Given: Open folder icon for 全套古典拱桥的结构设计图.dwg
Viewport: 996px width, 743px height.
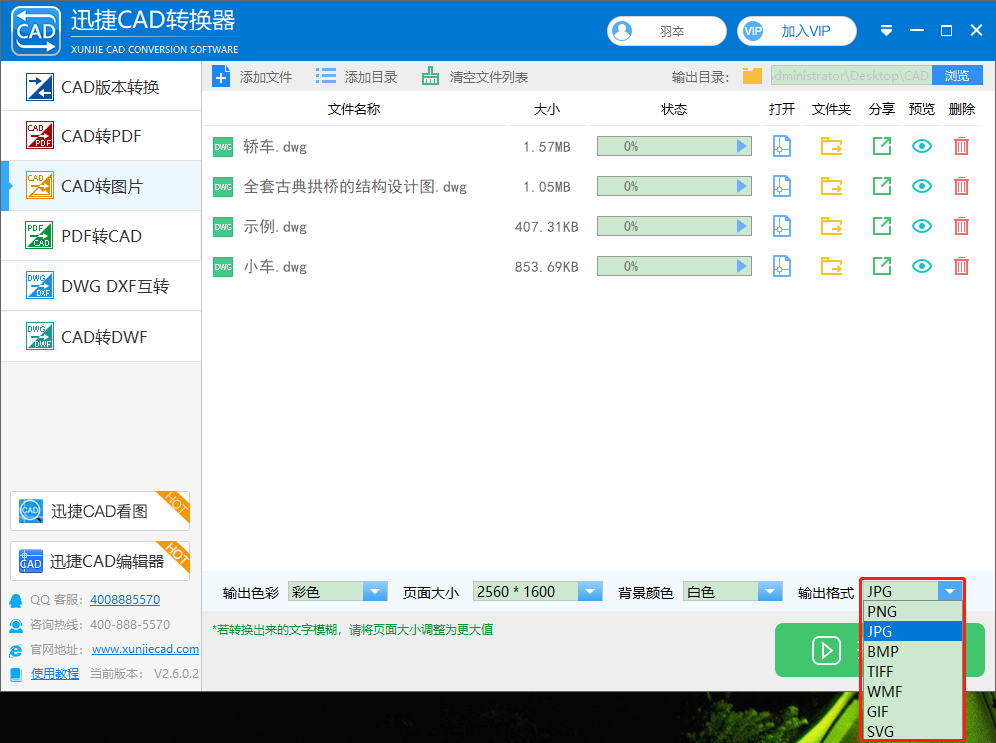Looking at the screenshot, I should [831, 187].
